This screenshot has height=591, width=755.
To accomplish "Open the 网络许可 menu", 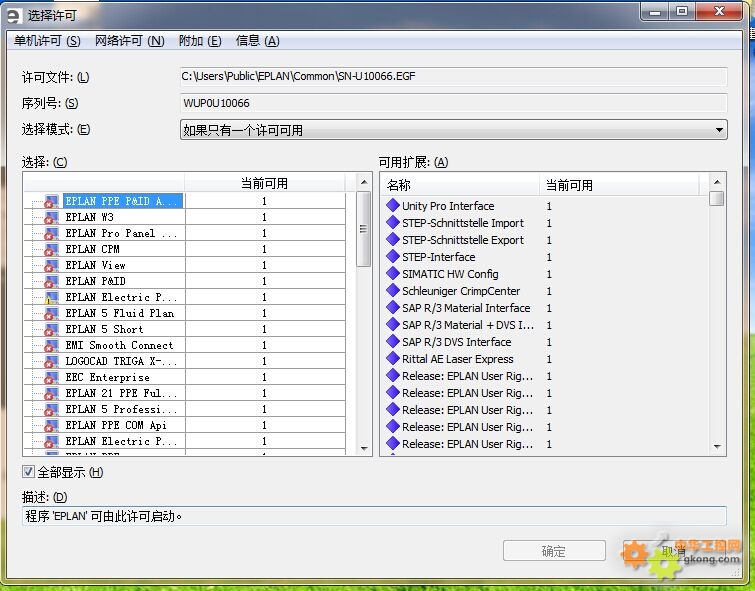I will [x=130, y=41].
